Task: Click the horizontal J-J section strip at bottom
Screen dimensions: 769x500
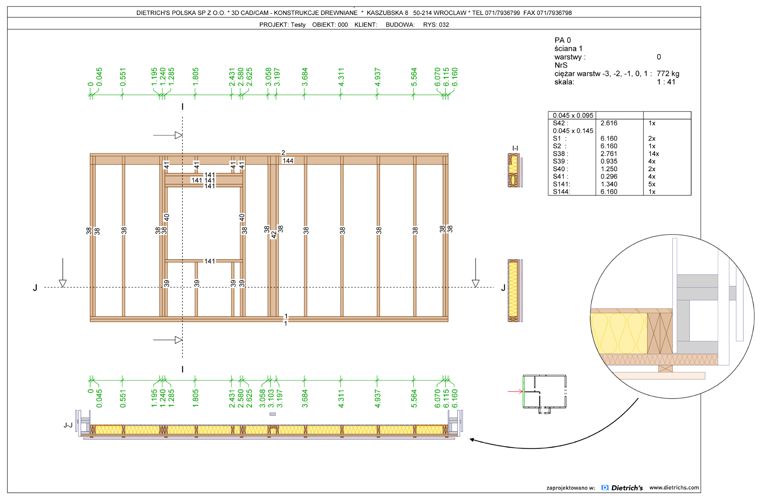Action: 270,427
